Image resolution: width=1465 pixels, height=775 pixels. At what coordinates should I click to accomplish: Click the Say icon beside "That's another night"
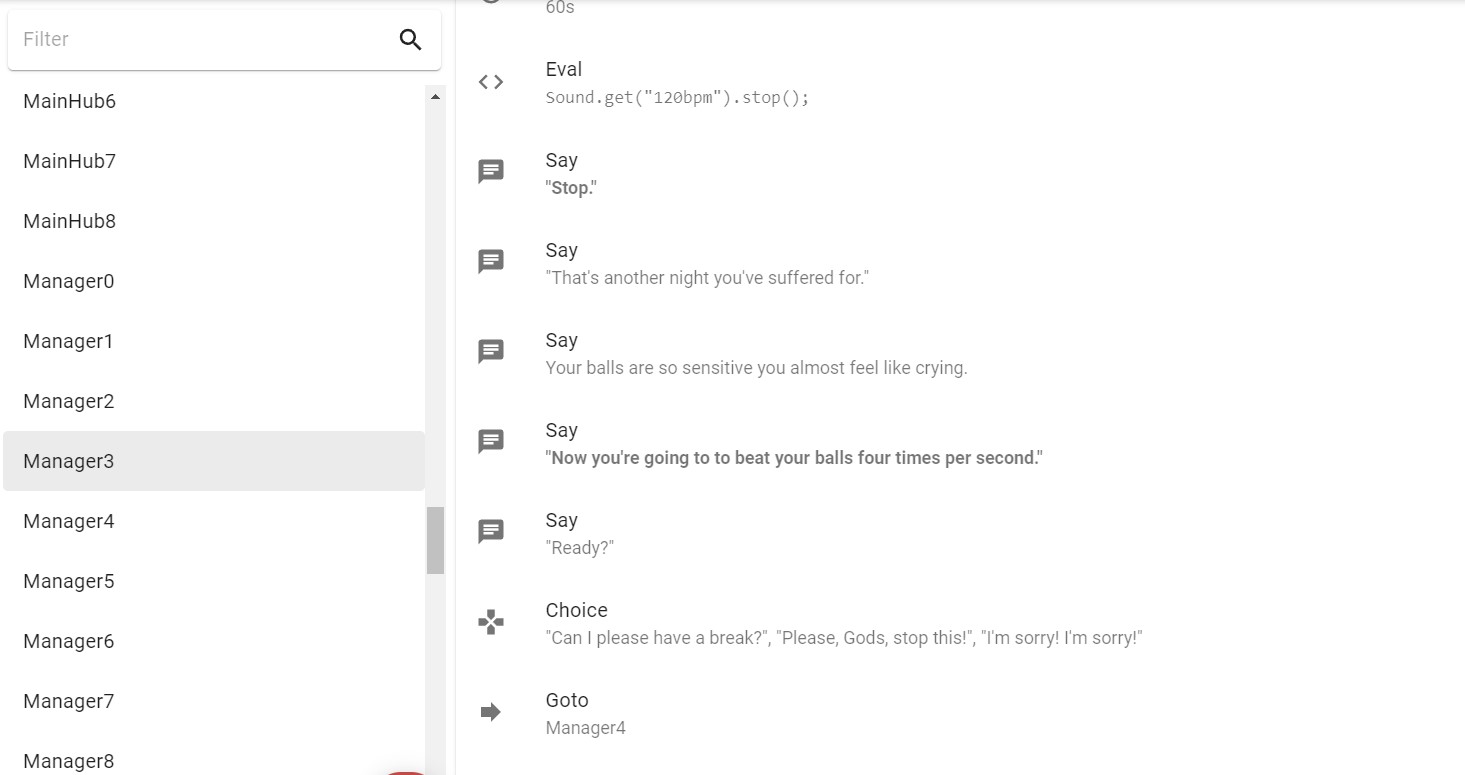pos(491,262)
